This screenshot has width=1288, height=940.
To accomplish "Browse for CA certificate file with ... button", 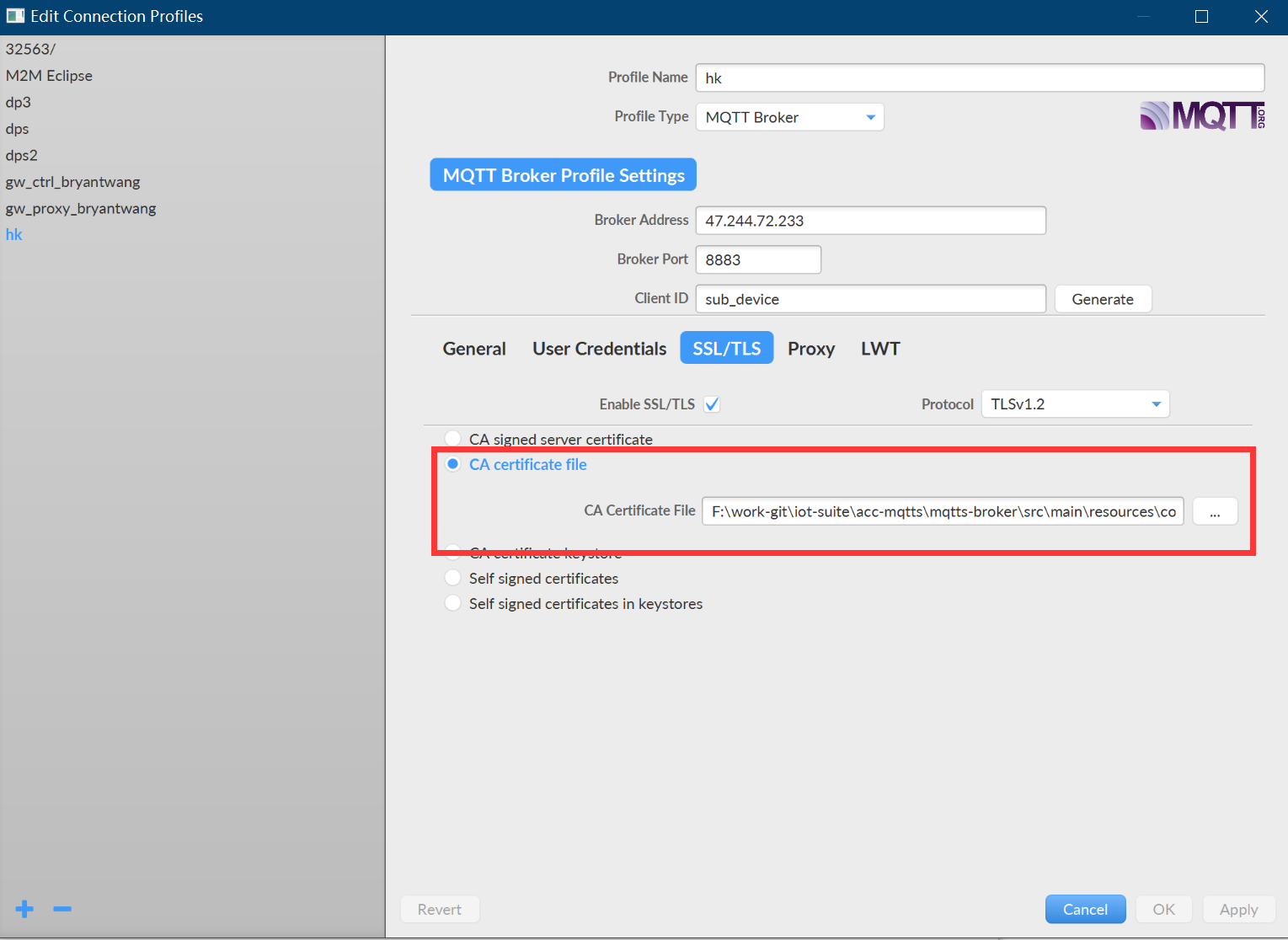I will [1215, 511].
